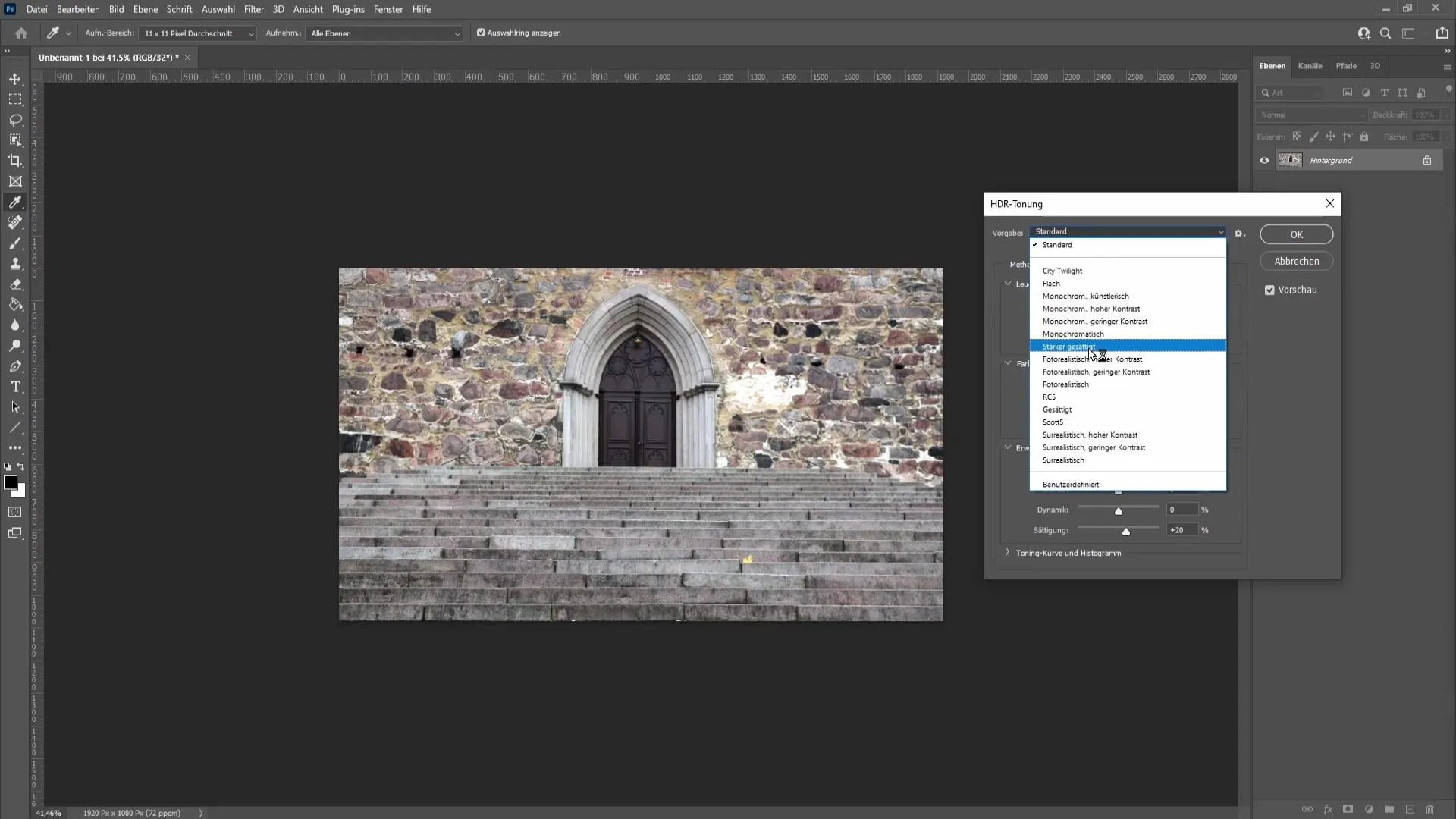The height and width of the screenshot is (819, 1456).
Task: Select the Dodge tool
Action: (x=15, y=346)
